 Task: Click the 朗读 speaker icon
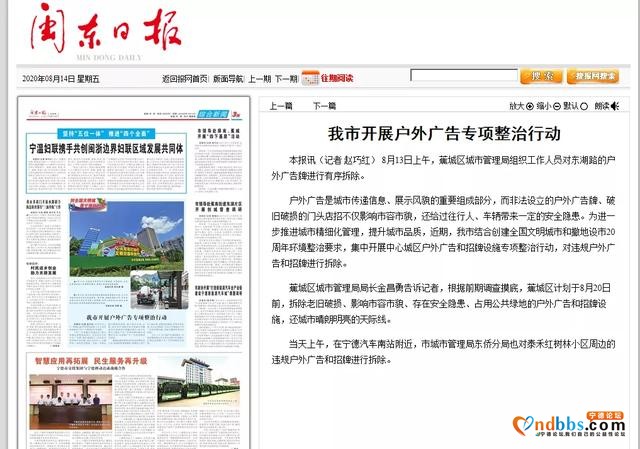(615, 106)
